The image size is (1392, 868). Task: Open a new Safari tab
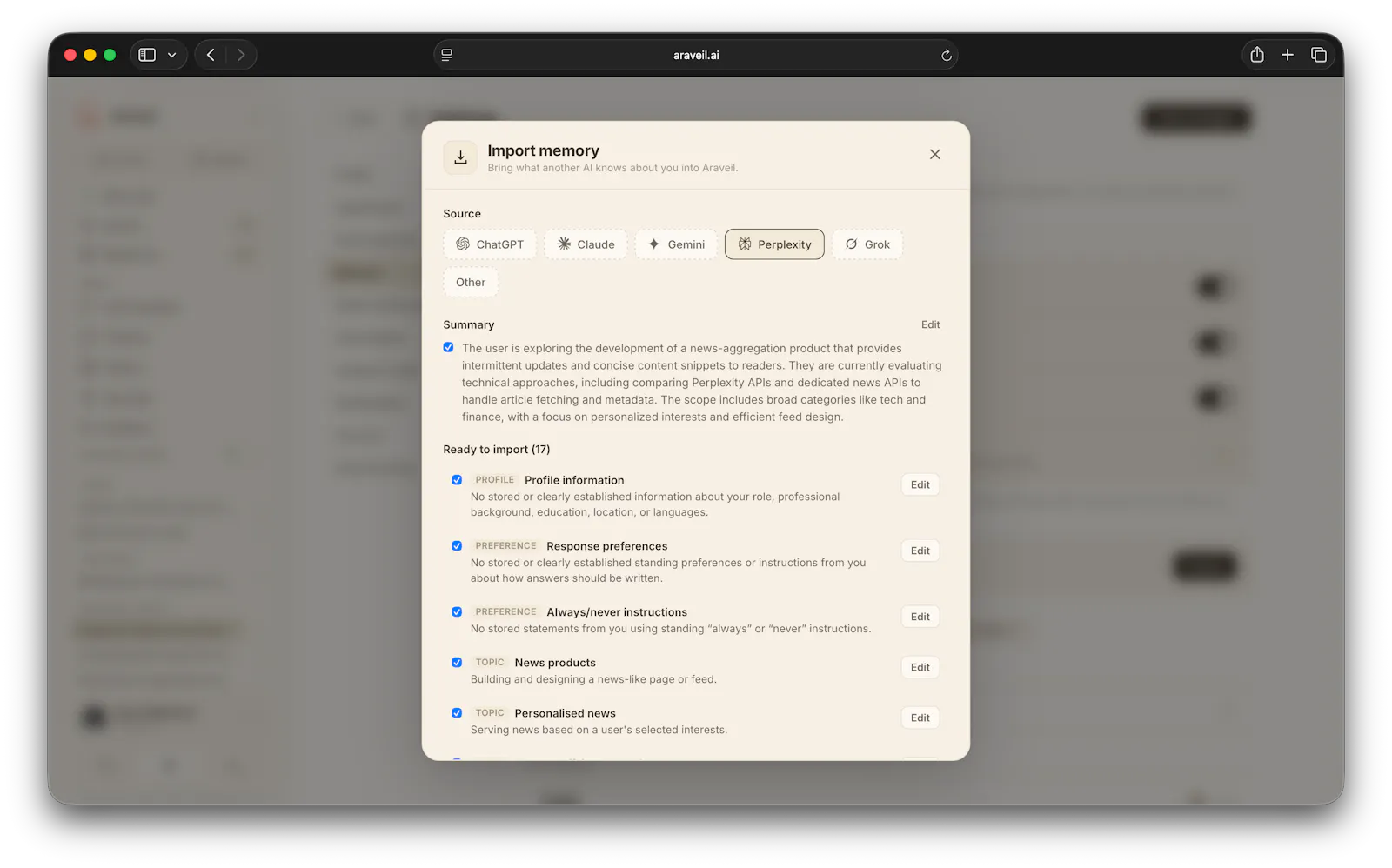click(x=1288, y=55)
